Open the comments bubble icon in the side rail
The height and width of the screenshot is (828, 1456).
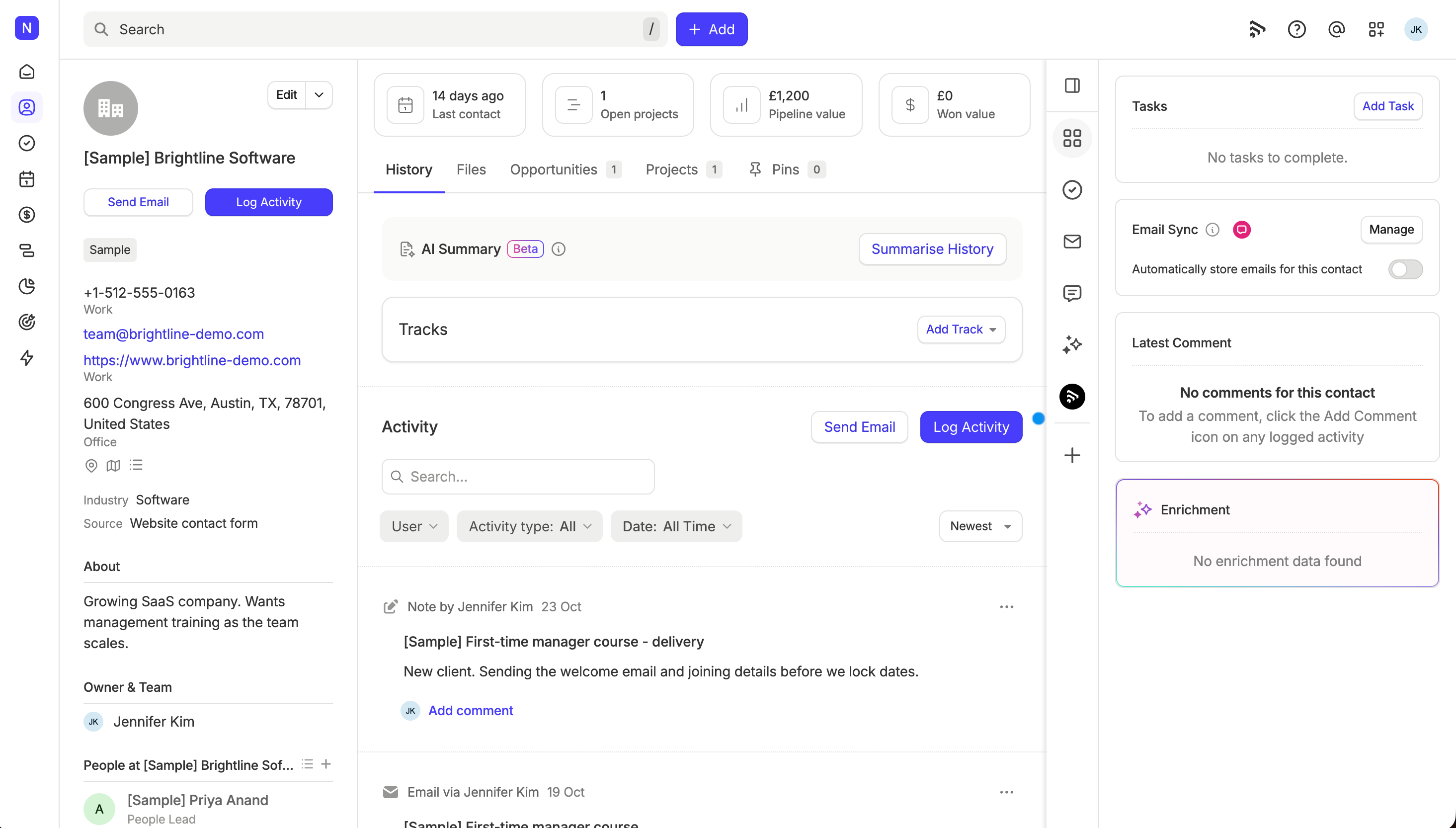pyautogui.click(x=1072, y=293)
